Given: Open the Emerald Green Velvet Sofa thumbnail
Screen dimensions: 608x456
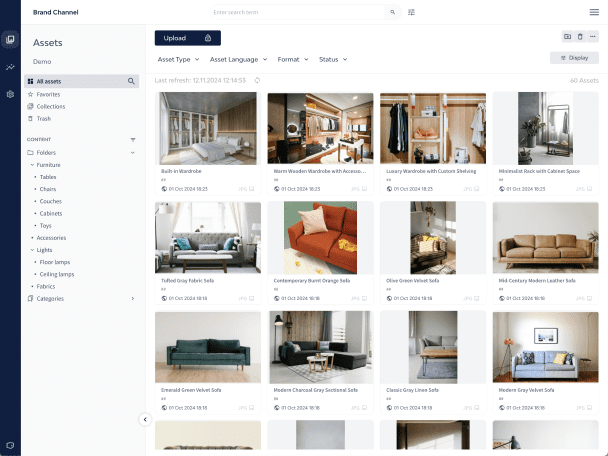Looking at the screenshot, I should [x=208, y=347].
